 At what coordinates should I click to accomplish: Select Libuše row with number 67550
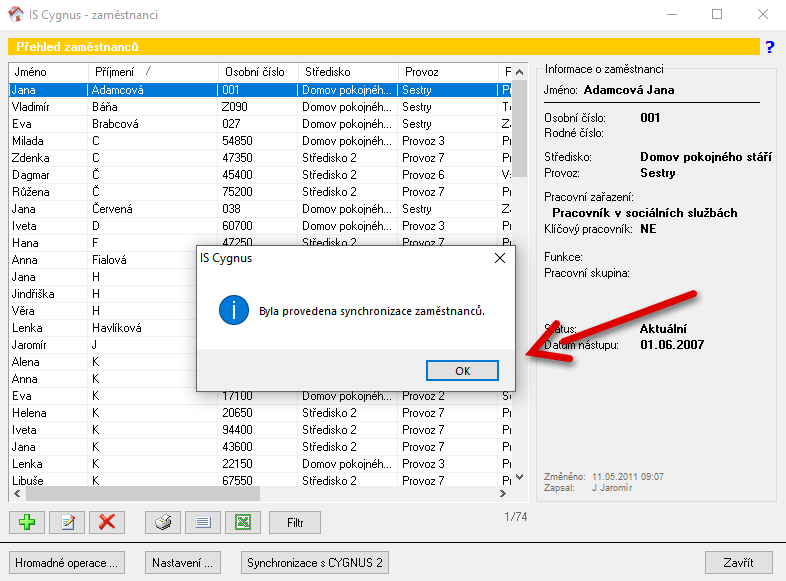click(x=261, y=480)
